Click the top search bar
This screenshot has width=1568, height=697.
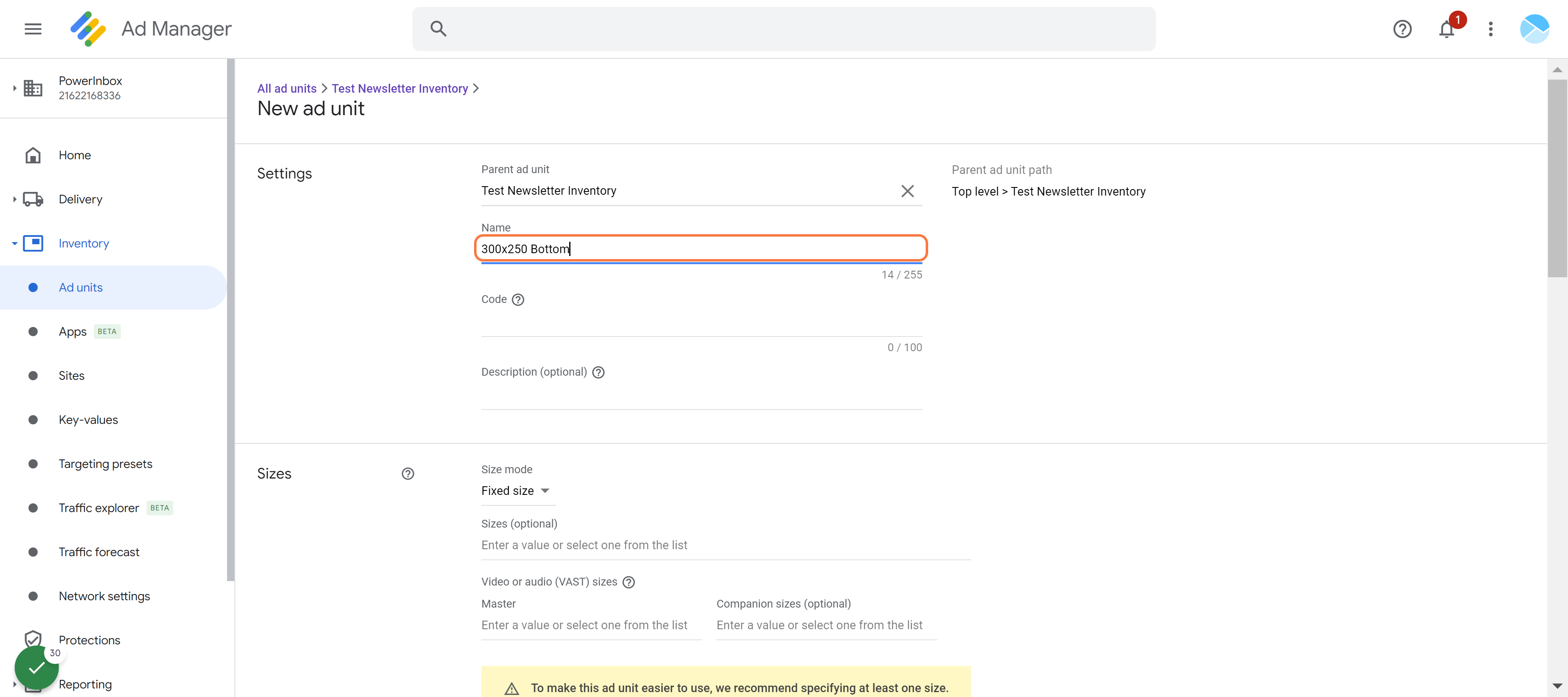coord(784,29)
